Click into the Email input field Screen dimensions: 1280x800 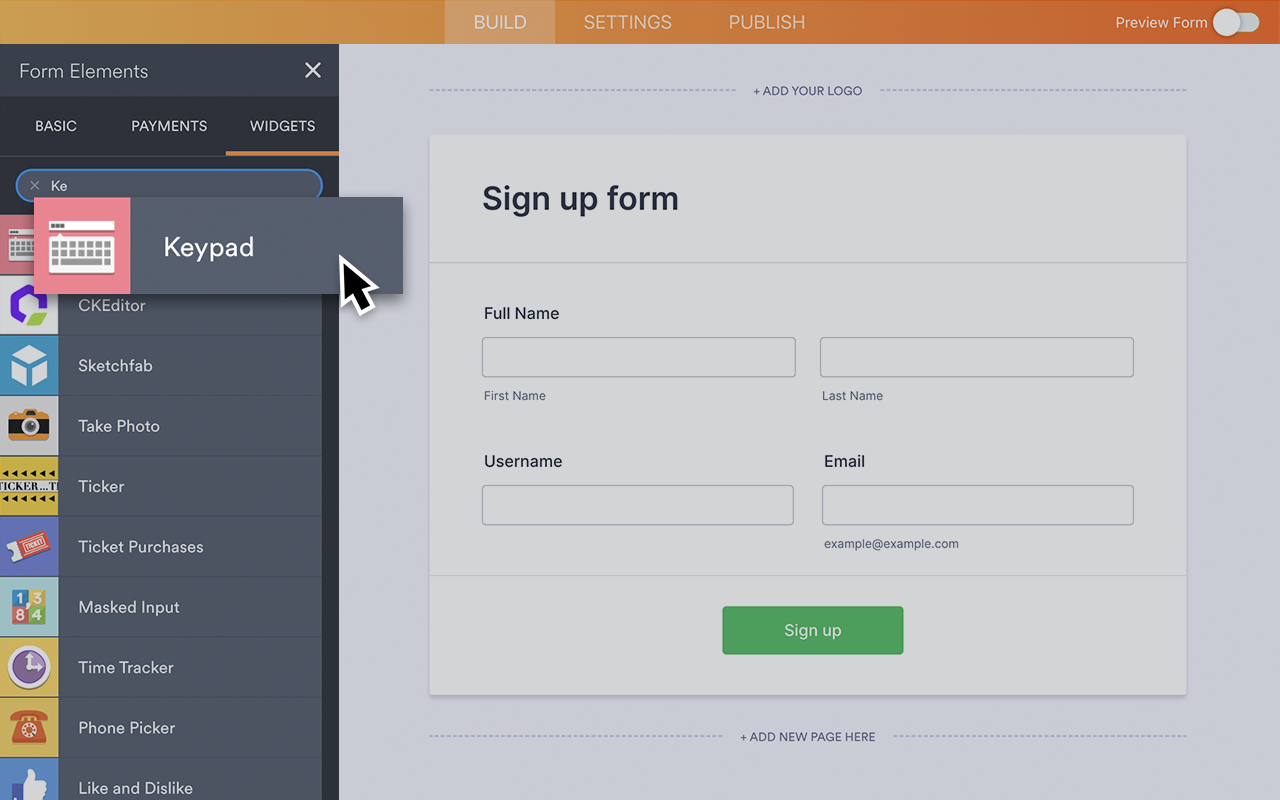(x=977, y=505)
